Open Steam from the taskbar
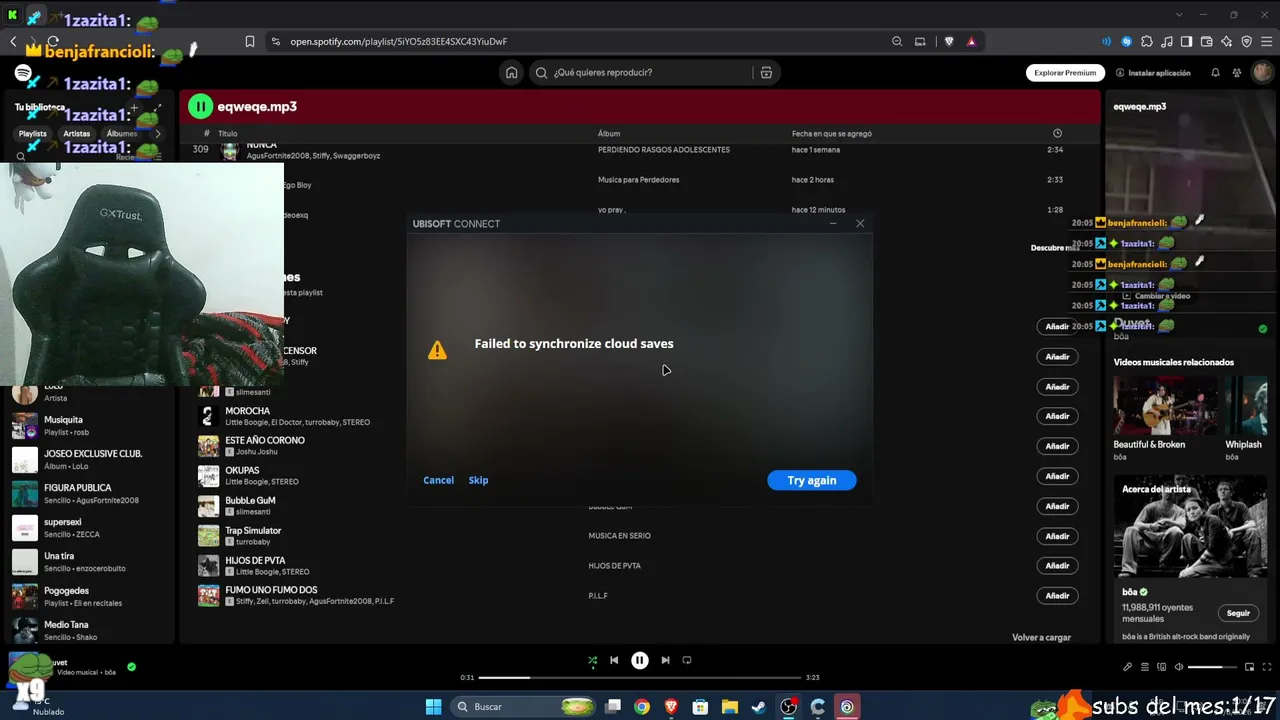1280x720 pixels. coord(759,707)
